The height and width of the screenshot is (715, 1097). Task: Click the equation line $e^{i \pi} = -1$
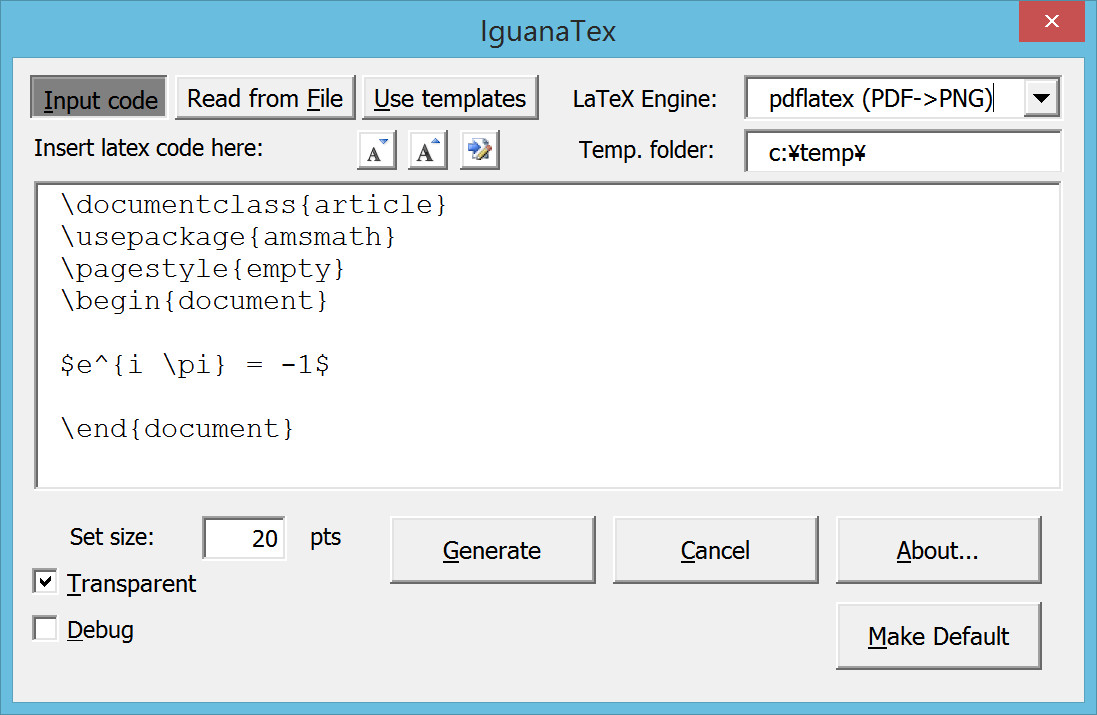pos(195,364)
